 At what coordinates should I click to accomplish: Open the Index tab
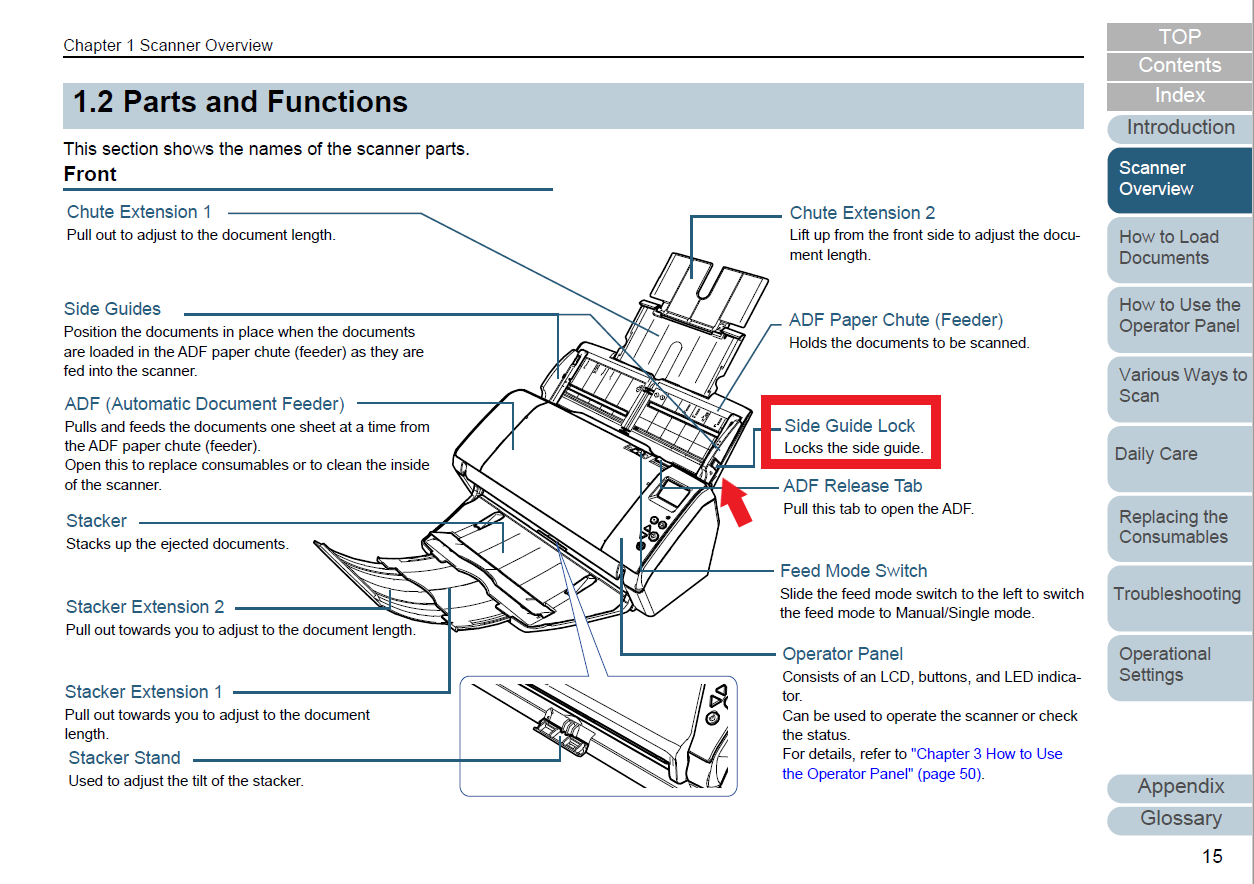(1179, 96)
